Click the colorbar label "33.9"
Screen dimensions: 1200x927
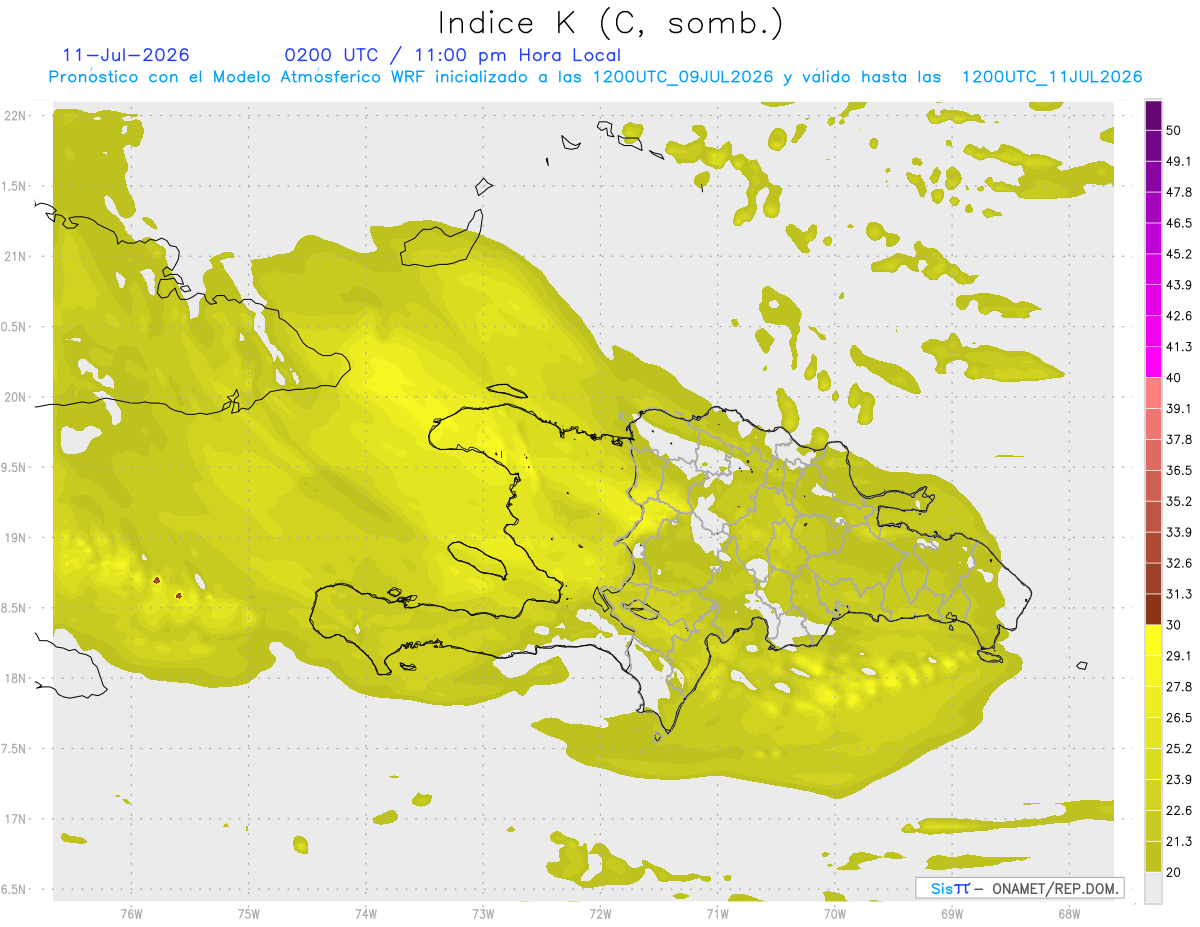click(x=1178, y=532)
